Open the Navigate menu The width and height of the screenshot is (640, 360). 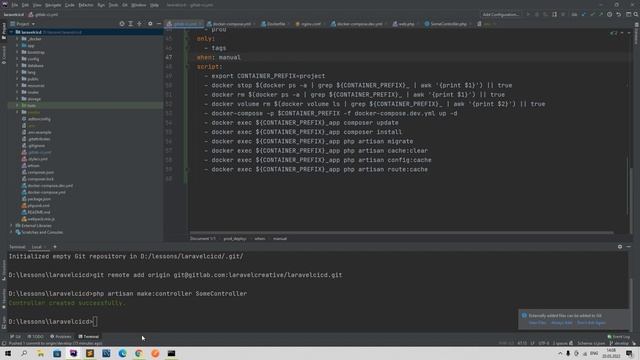(x=53, y=5)
